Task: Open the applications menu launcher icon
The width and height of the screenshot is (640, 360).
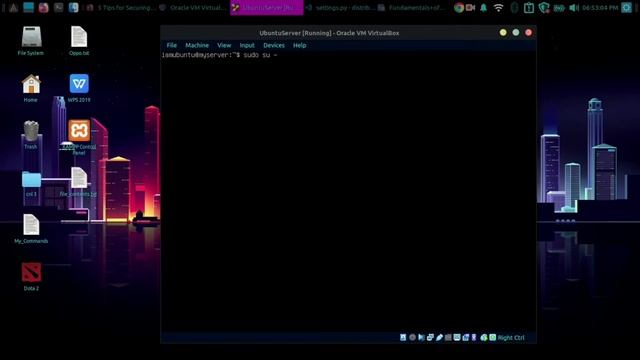Action: click(x=13, y=7)
